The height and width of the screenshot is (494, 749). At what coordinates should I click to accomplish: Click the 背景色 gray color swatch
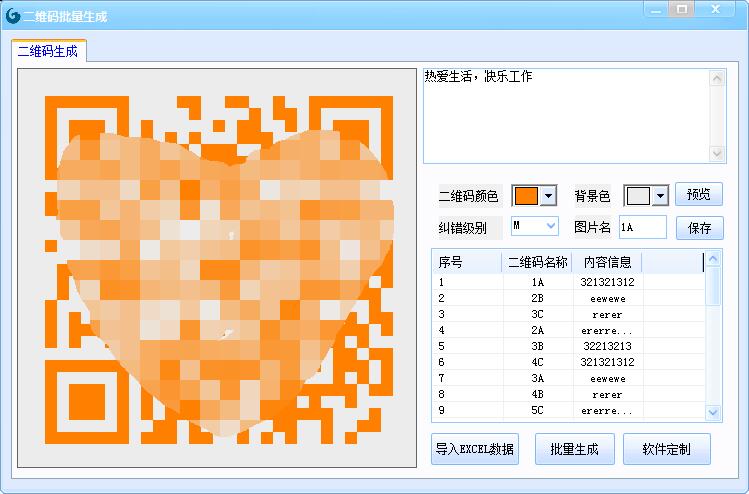coord(638,196)
